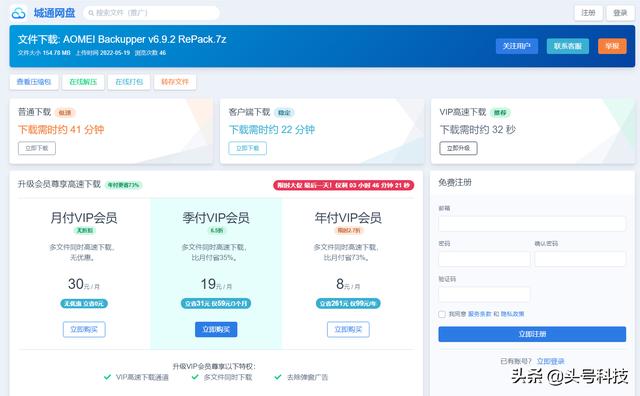Select 在线打包 option
640x396 pixels.
point(129,82)
